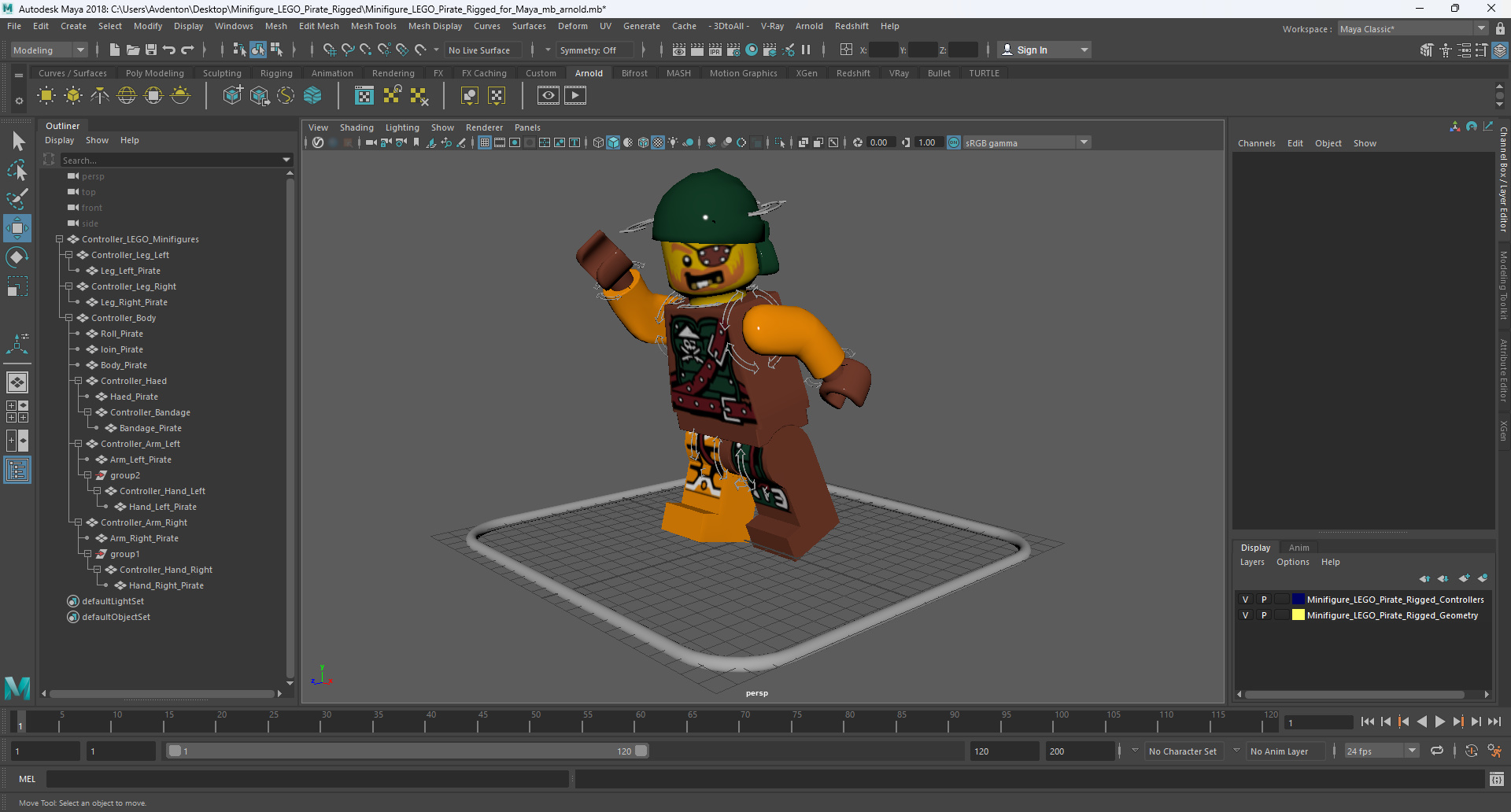1511x812 pixels.
Task: Switch to the Poly Modeling shelf tab
Action: coord(154,73)
